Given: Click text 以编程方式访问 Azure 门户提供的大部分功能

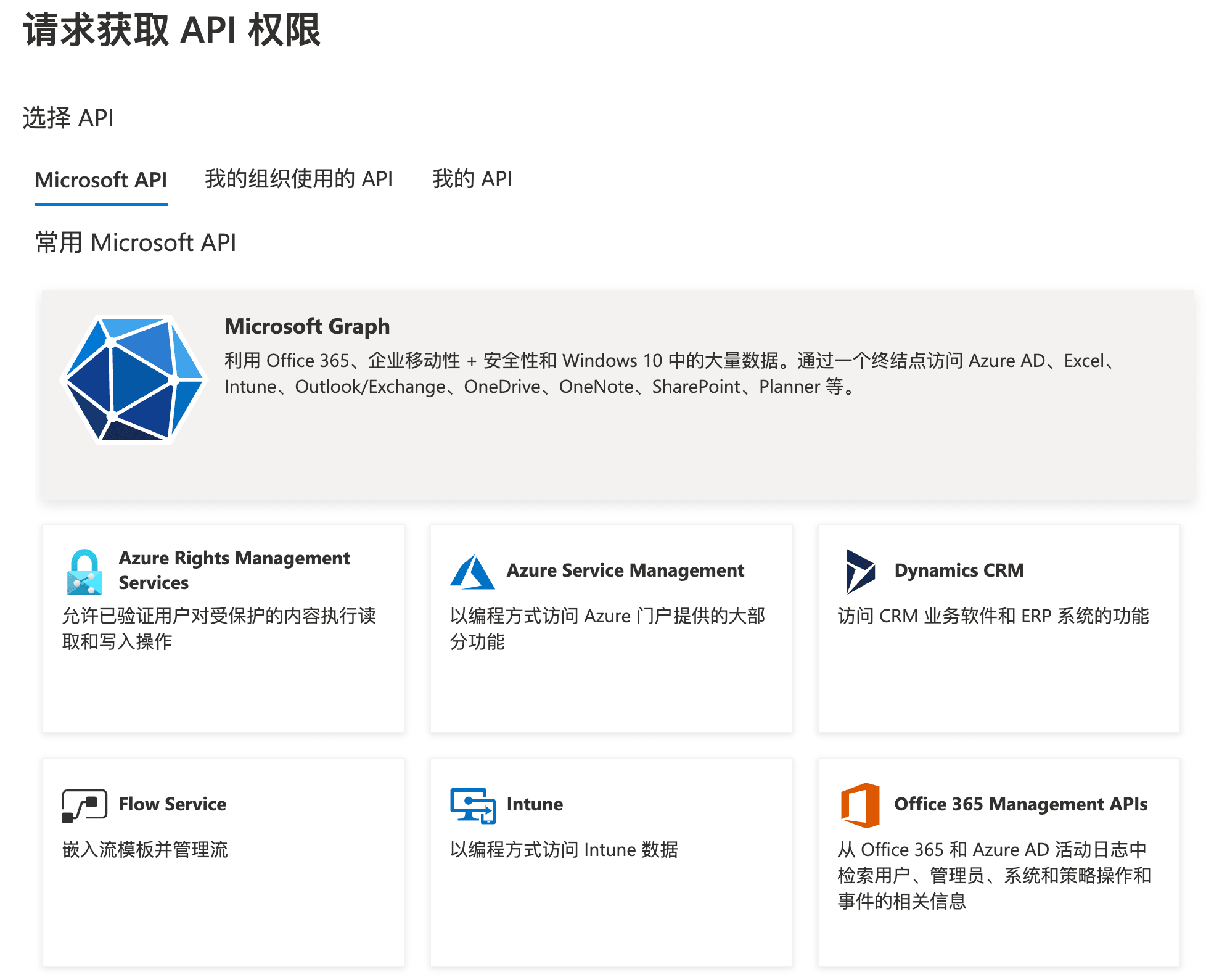Looking at the screenshot, I should click(607, 628).
